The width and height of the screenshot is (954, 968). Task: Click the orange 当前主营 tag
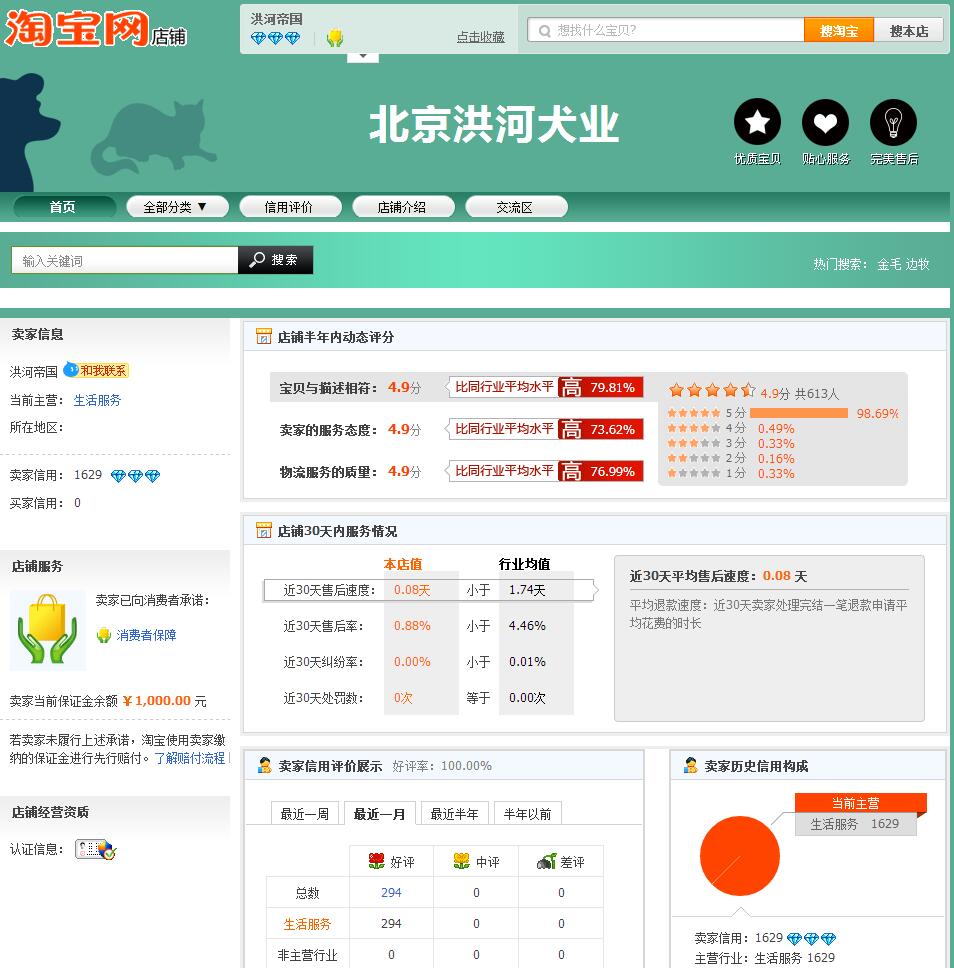point(860,803)
